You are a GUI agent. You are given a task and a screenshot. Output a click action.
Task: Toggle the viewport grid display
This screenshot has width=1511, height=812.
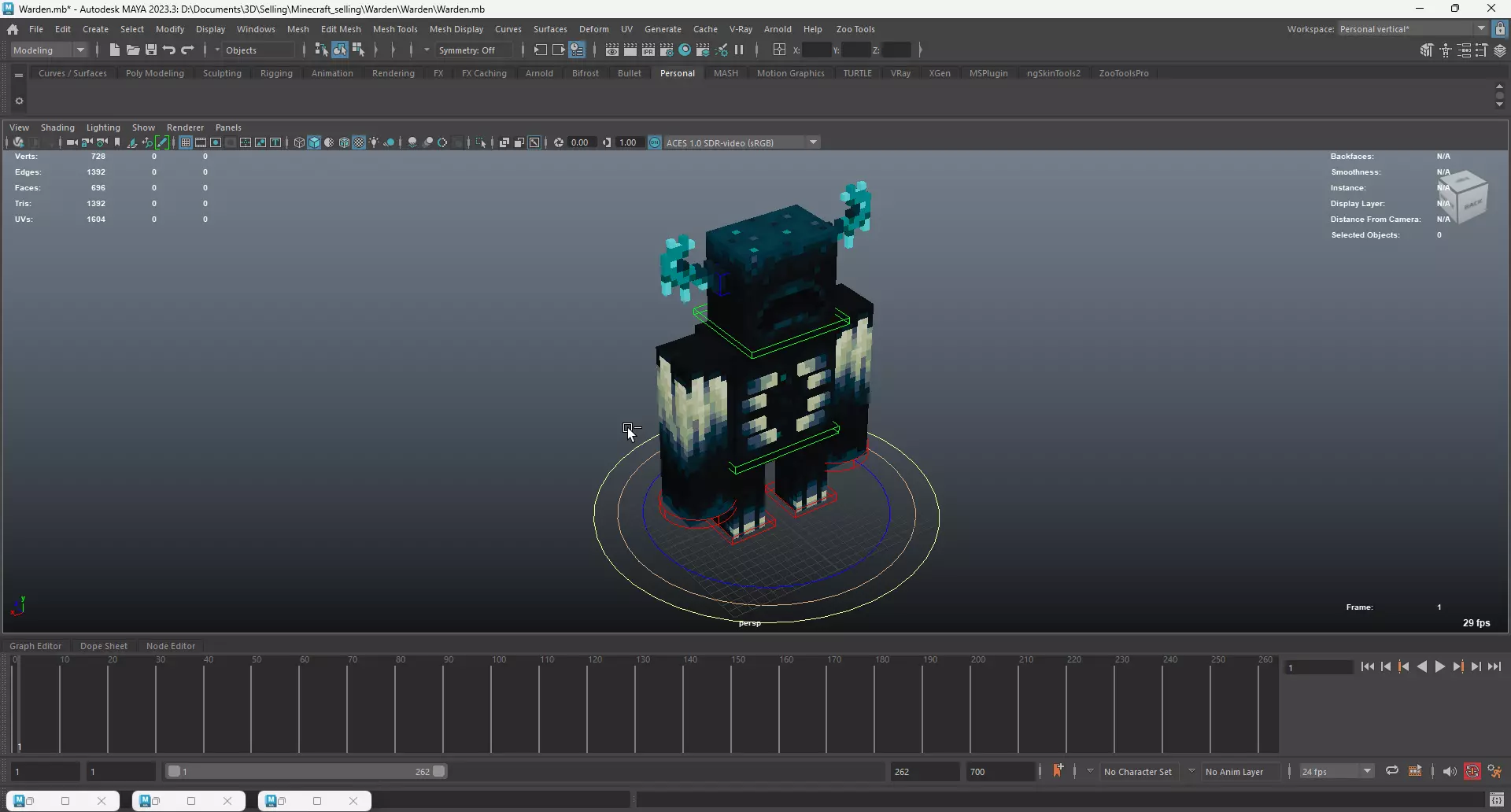tap(186, 142)
